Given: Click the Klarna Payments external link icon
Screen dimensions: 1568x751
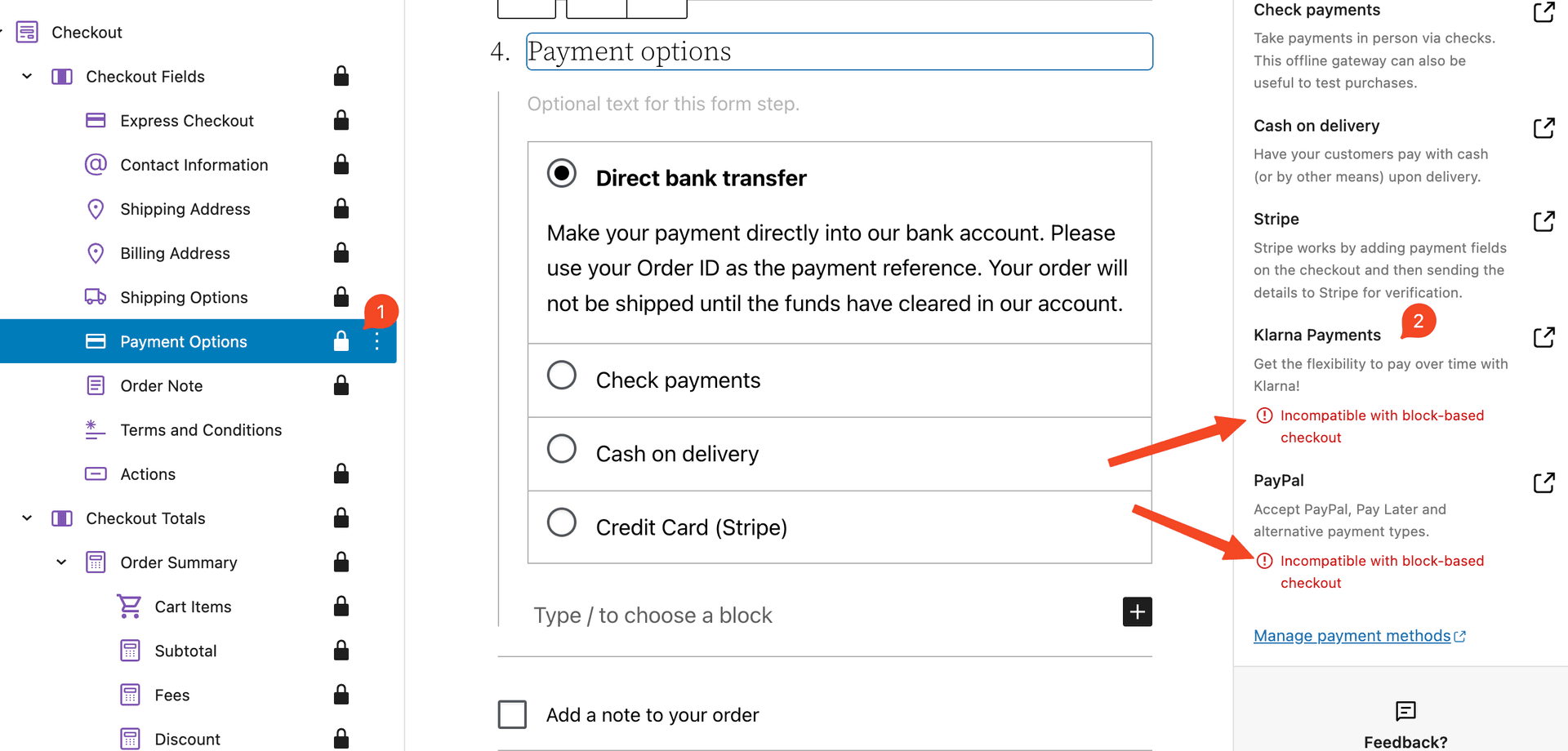Looking at the screenshot, I should [1545, 336].
